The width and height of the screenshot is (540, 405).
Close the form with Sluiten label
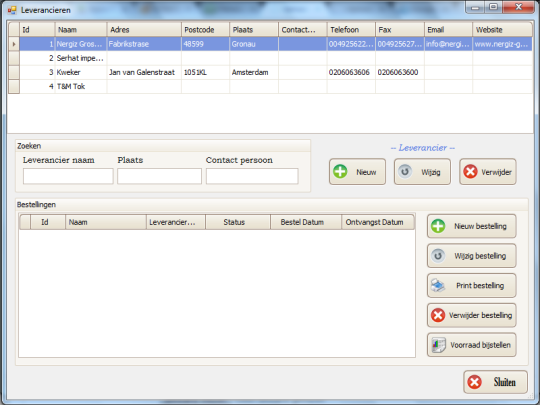505,382
